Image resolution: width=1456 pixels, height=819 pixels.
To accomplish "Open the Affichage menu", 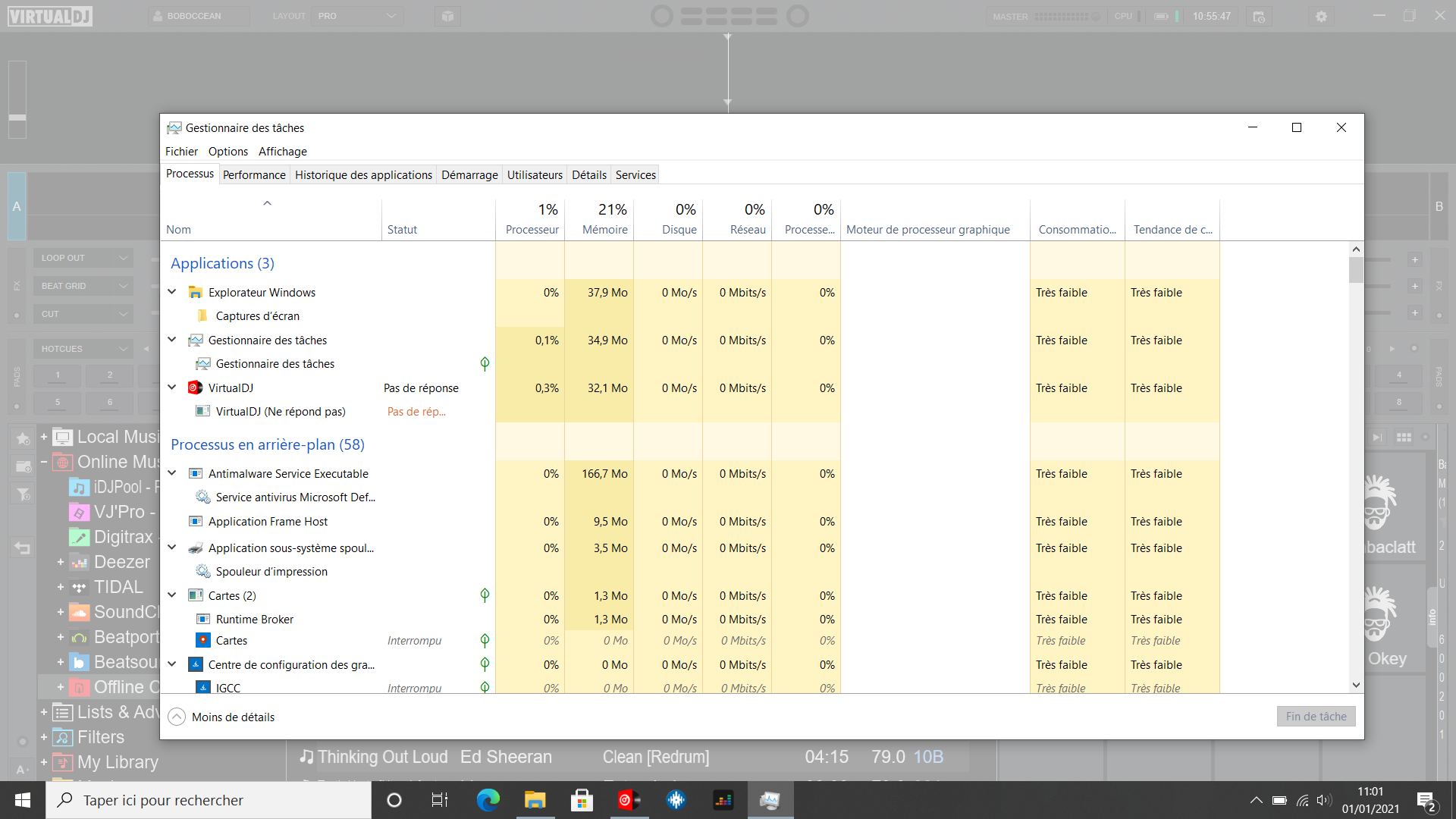I will click(x=283, y=151).
